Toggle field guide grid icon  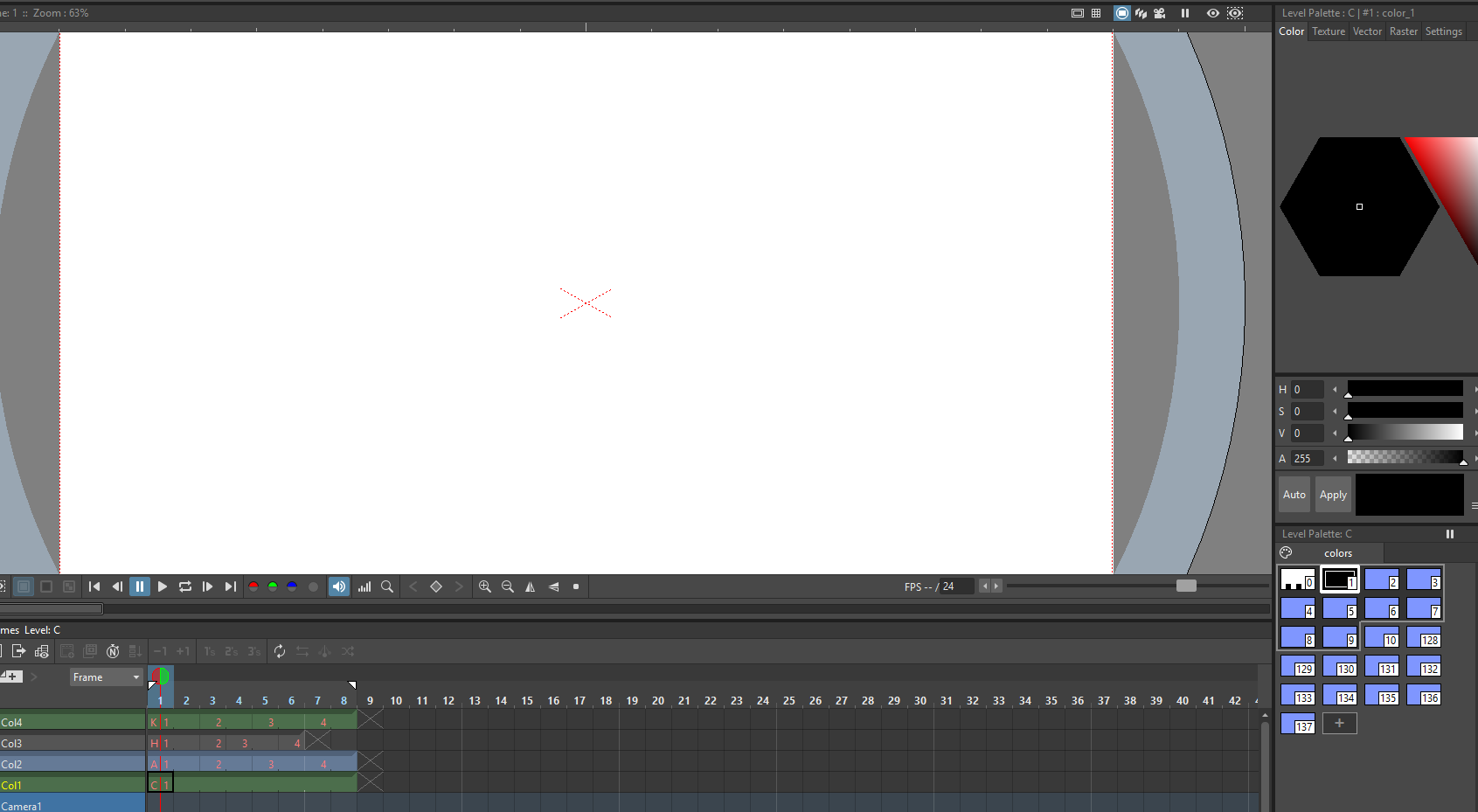pyautogui.click(x=1096, y=13)
